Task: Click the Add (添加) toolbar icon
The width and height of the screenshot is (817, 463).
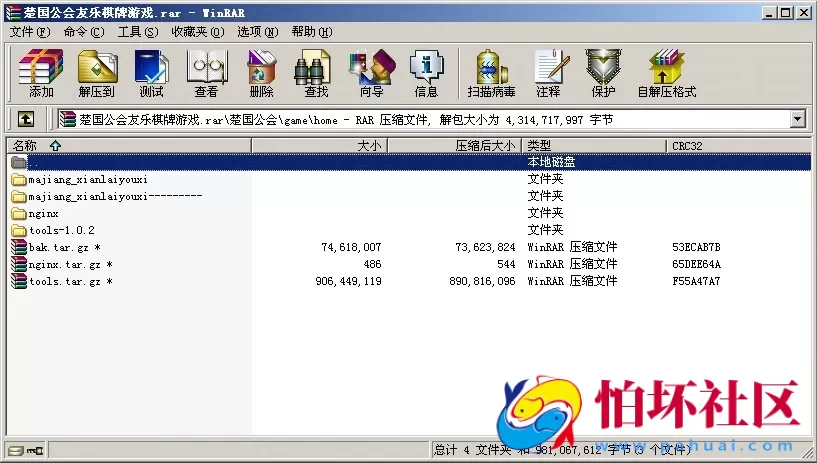Action: pos(41,73)
